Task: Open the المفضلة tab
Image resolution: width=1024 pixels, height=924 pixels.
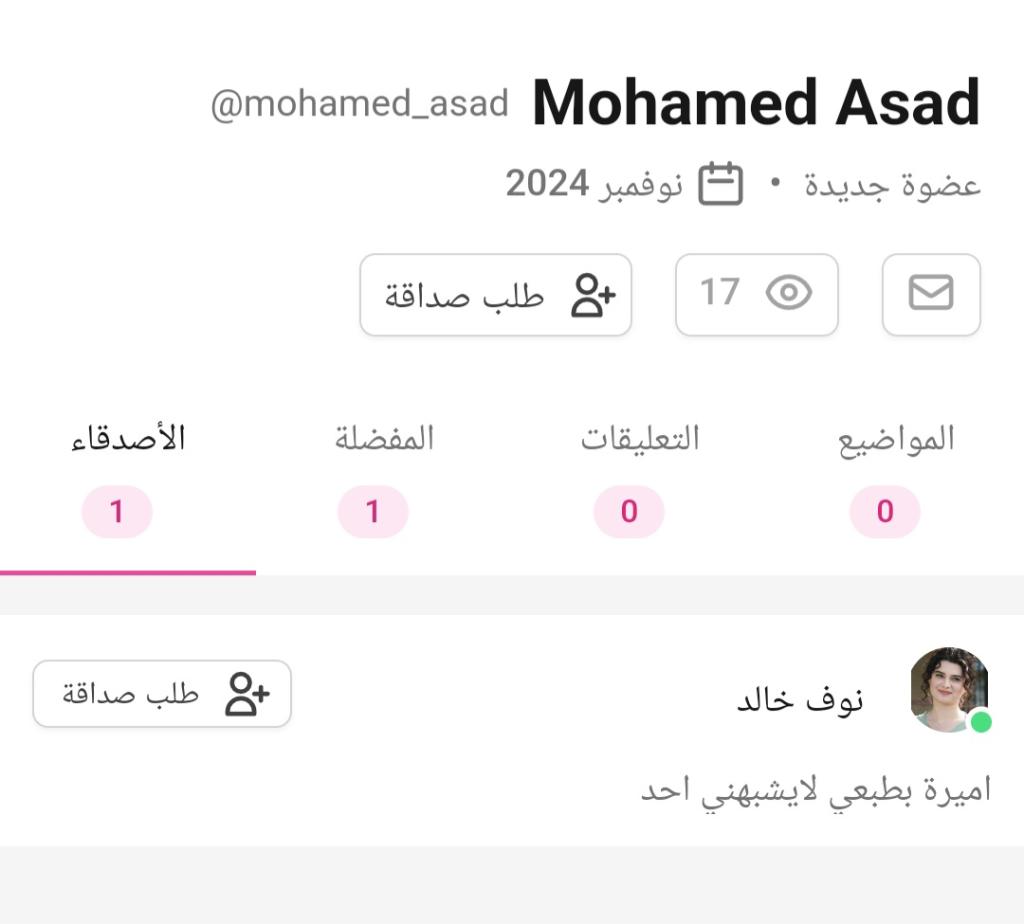Action: tap(384, 439)
